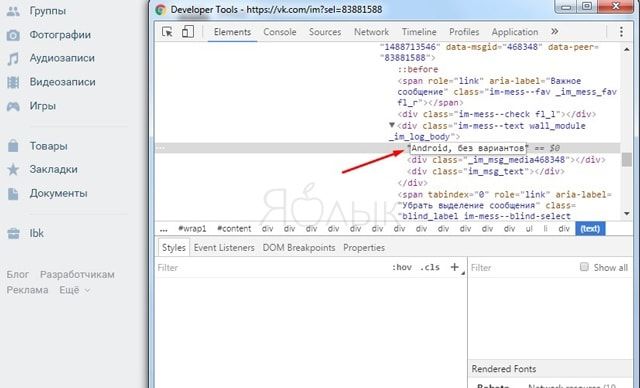The height and width of the screenshot is (388, 640).
Task: Click the Документы file icon
Action: (x=13, y=193)
